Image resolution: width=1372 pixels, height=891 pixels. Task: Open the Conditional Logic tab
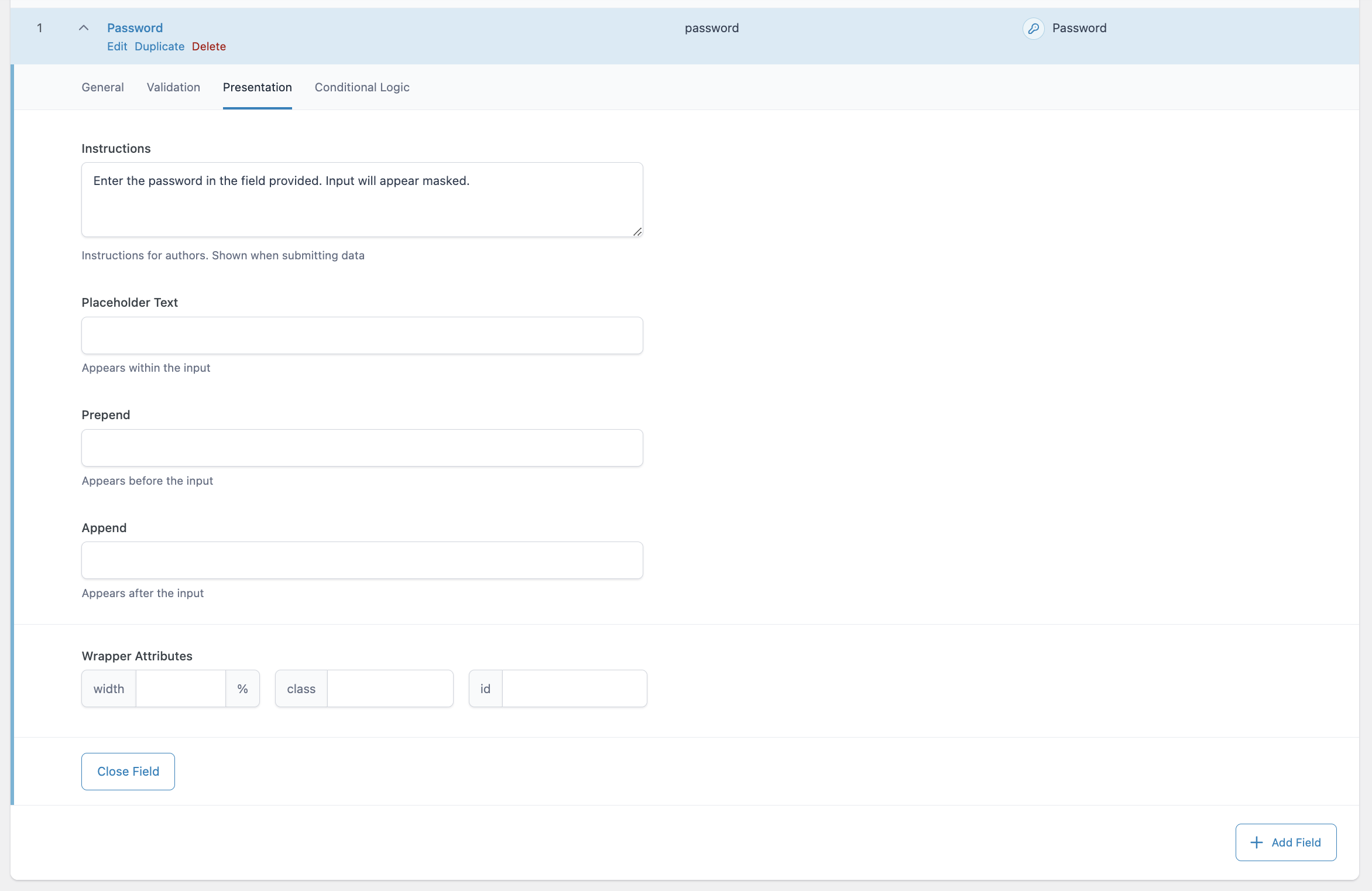362,87
